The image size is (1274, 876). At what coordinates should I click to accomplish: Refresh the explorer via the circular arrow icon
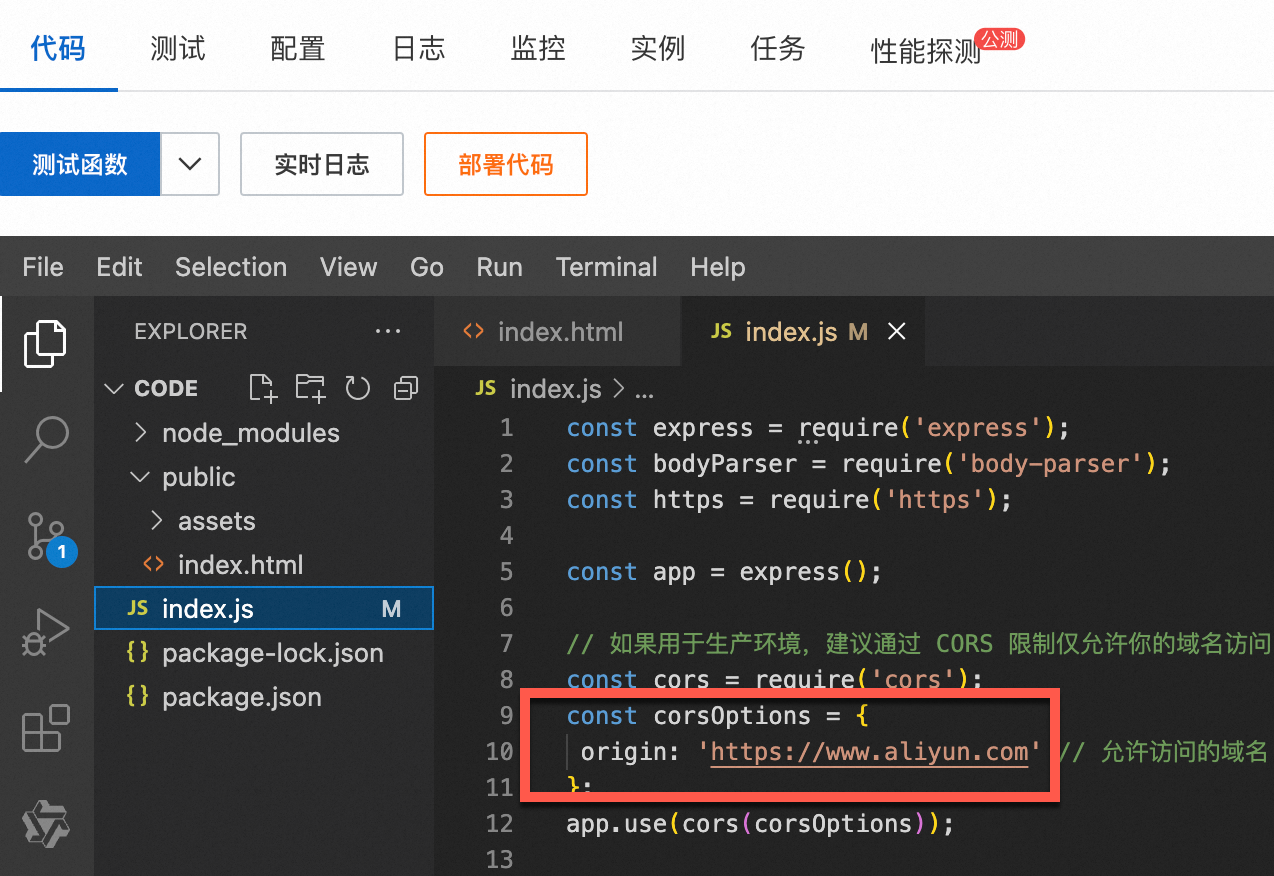point(358,388)
